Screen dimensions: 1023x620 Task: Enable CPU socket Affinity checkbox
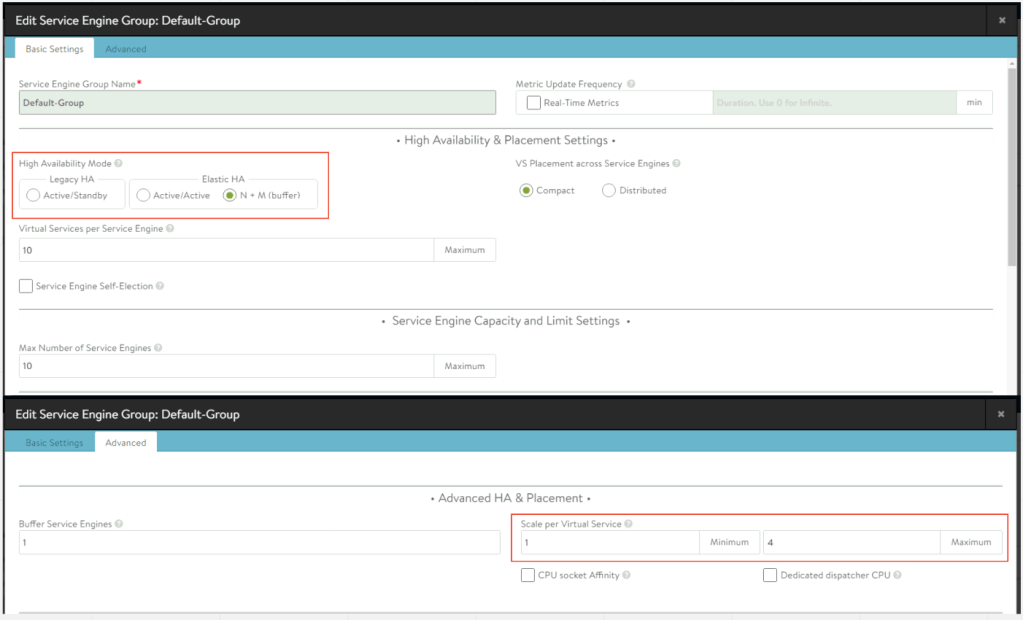click(x=528, y=575)
